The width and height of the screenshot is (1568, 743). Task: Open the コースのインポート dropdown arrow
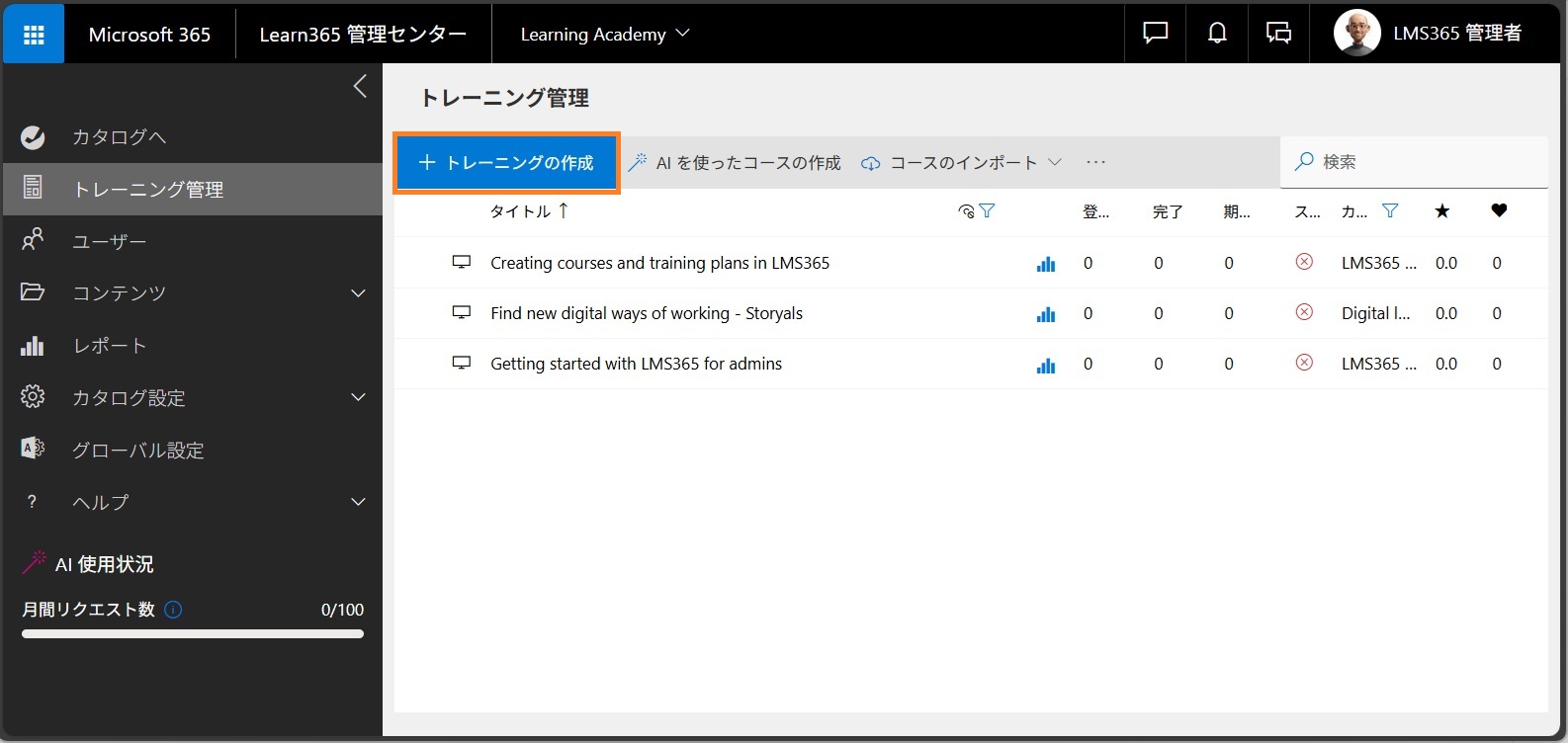[1054, 162]
